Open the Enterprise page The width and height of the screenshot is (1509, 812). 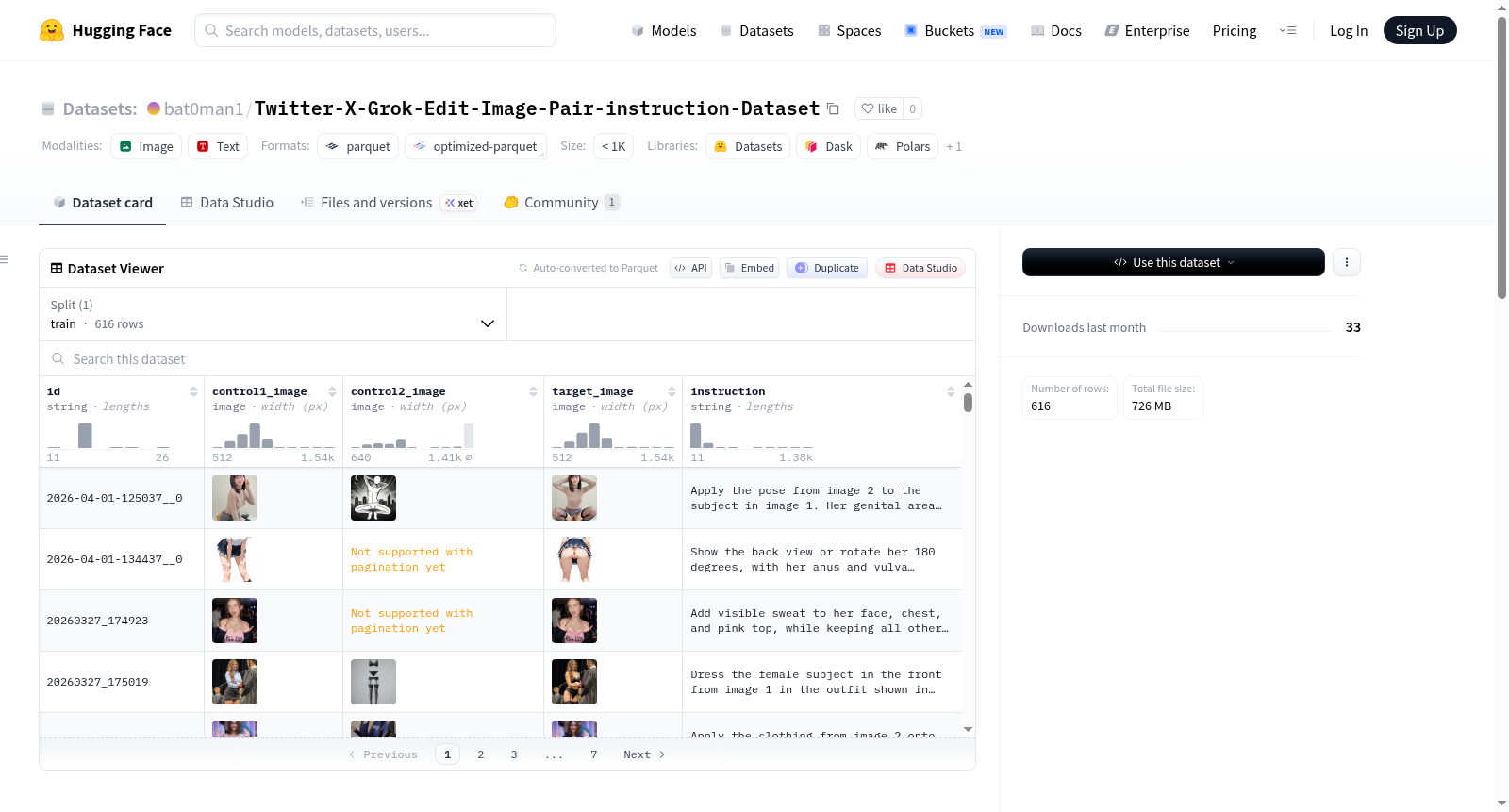pyautogui.click(x=1147, y=31)
